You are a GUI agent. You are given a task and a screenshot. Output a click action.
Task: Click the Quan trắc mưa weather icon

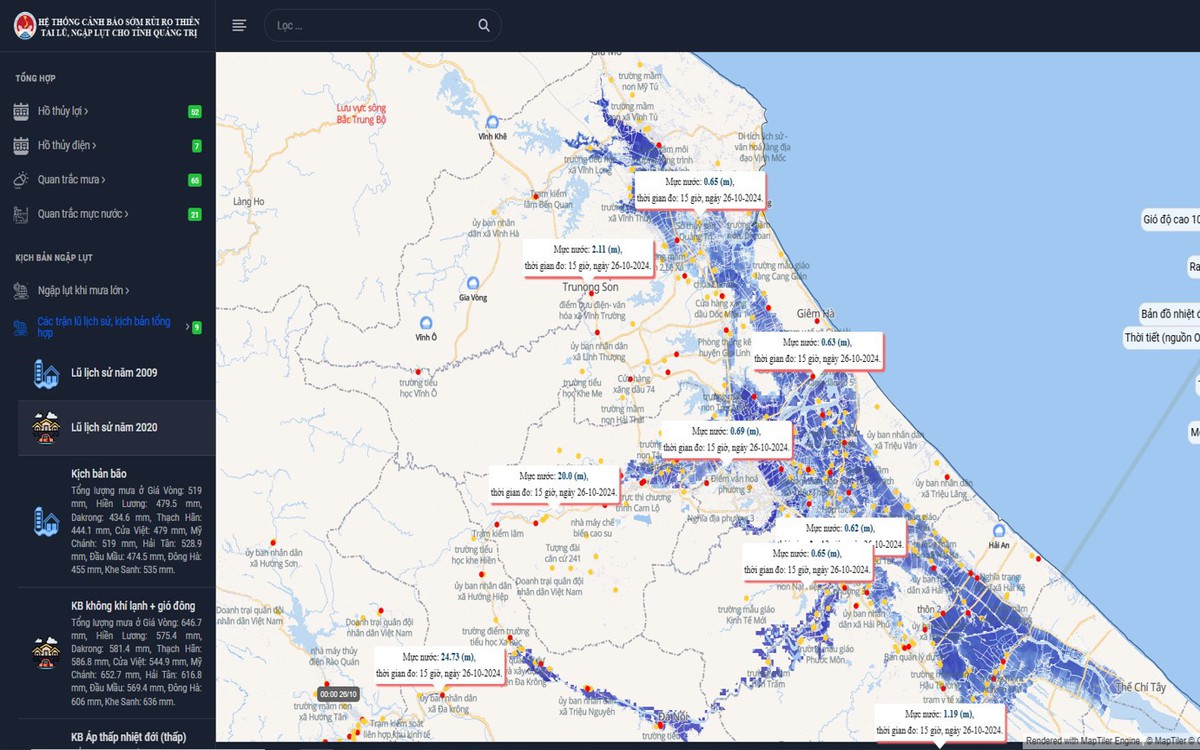[x=21, y=180]
